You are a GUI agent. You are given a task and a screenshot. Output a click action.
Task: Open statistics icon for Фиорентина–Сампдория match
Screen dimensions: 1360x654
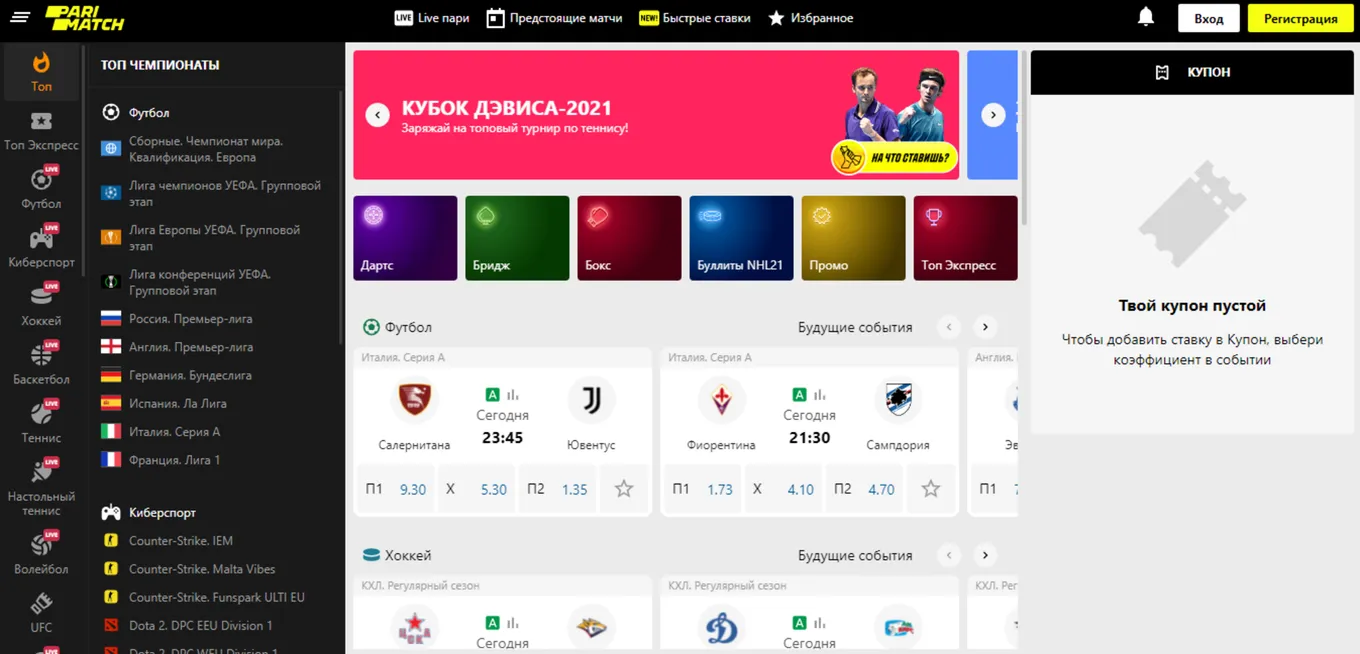pyautogui.click(x=820, y=395)
